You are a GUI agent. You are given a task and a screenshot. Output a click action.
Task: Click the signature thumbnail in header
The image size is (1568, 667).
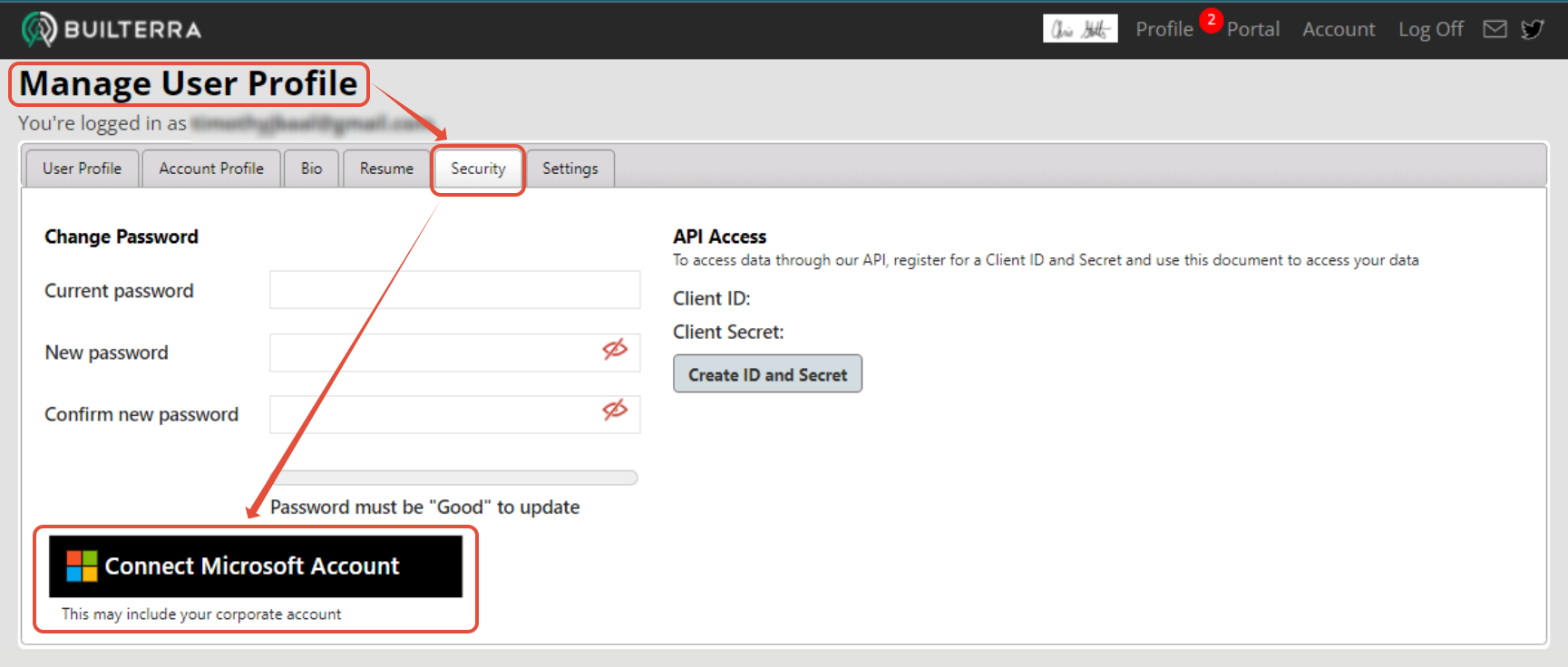click(x=1080, y=28)
